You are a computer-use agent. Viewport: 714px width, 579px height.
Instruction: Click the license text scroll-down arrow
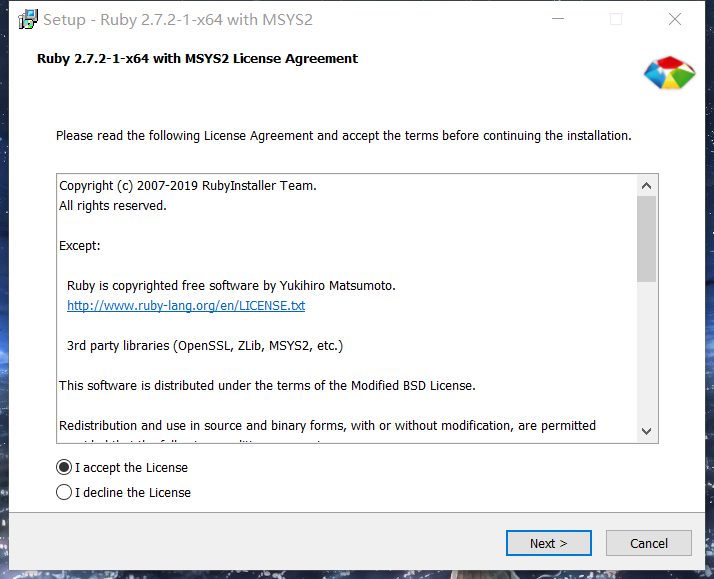click(x=646, y=431)
